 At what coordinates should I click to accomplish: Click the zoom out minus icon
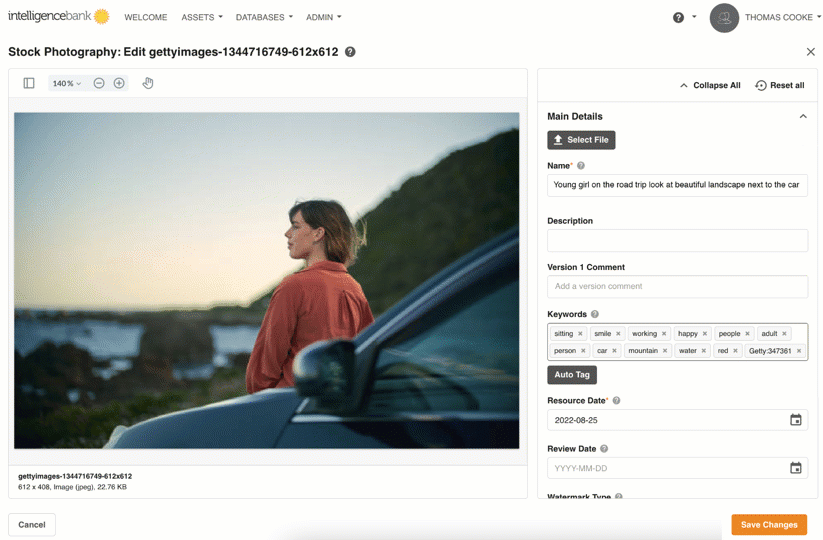[x=99, y=83]
